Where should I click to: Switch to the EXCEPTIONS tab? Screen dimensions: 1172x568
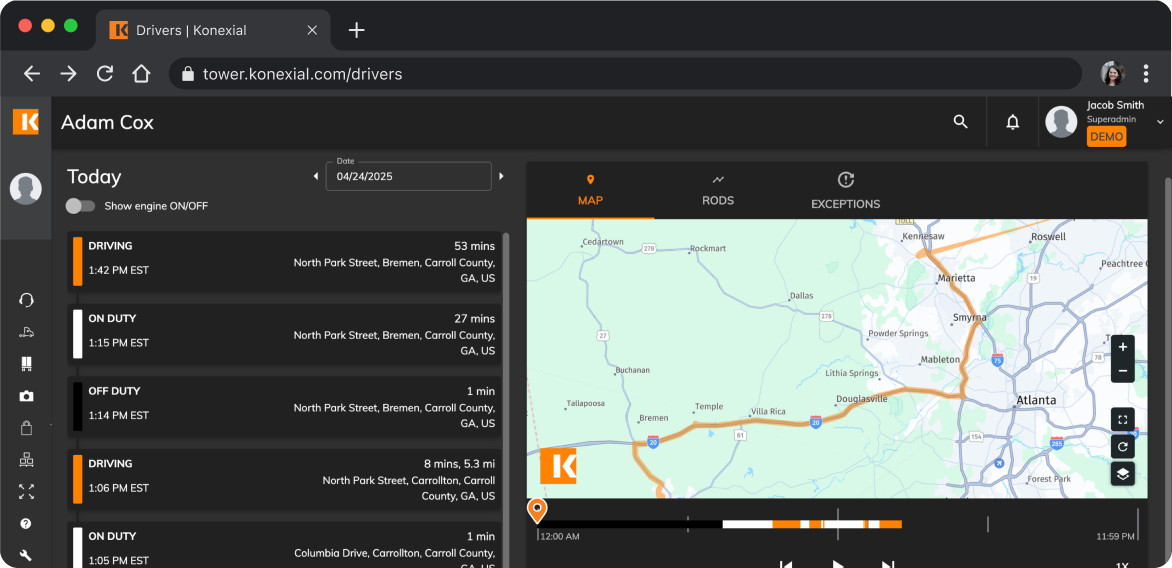pos(845,191)
